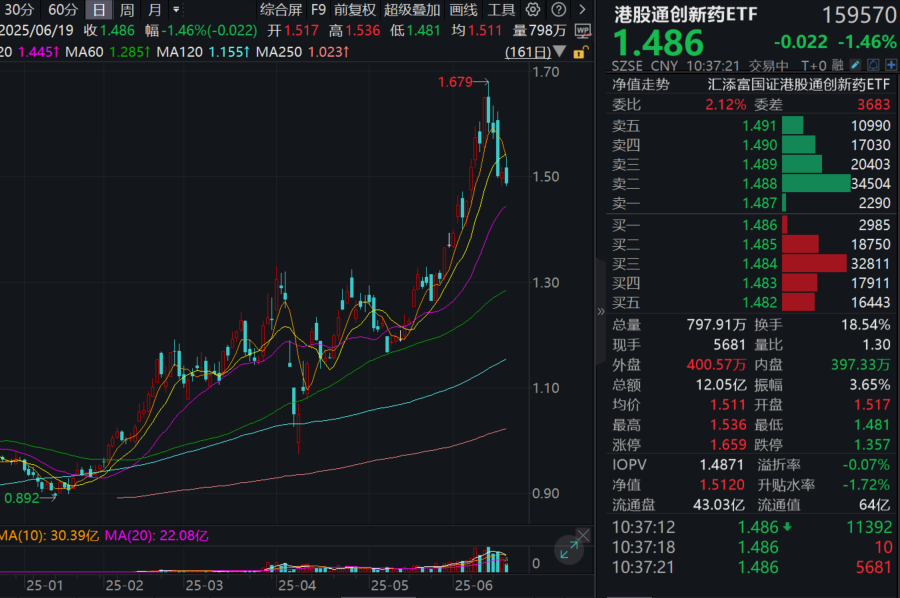Click the blue plus icon after T+0
Screen dimensions: 900x598
point(890,64)
